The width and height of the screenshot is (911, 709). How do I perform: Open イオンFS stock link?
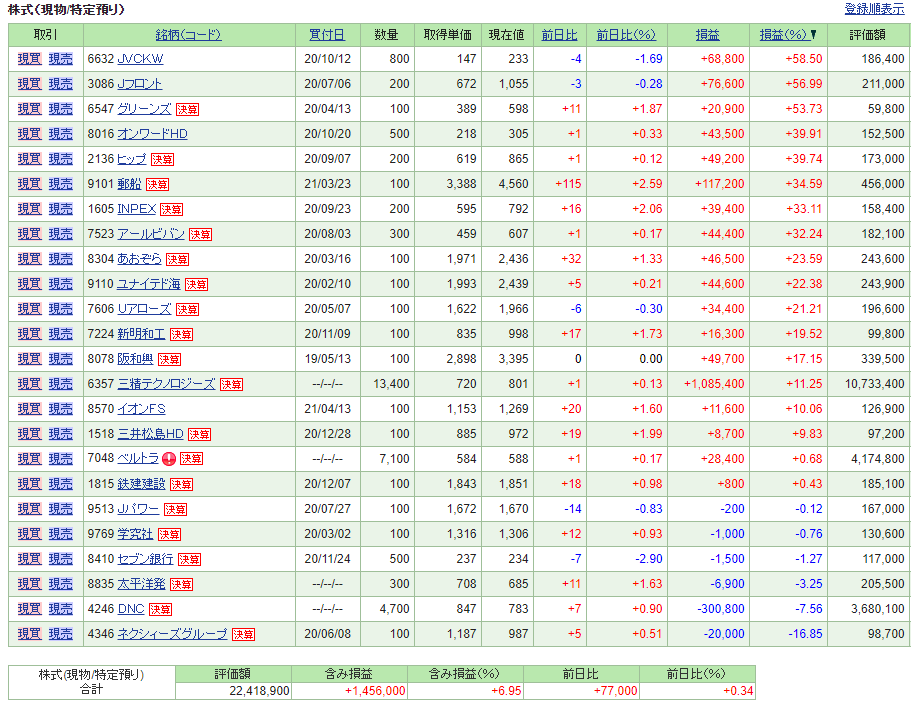[x=141, y=409]
